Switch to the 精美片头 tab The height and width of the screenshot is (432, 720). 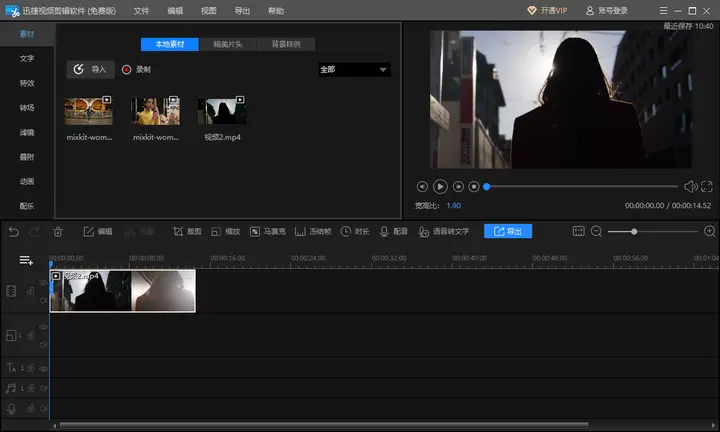[x=228, y=44]
